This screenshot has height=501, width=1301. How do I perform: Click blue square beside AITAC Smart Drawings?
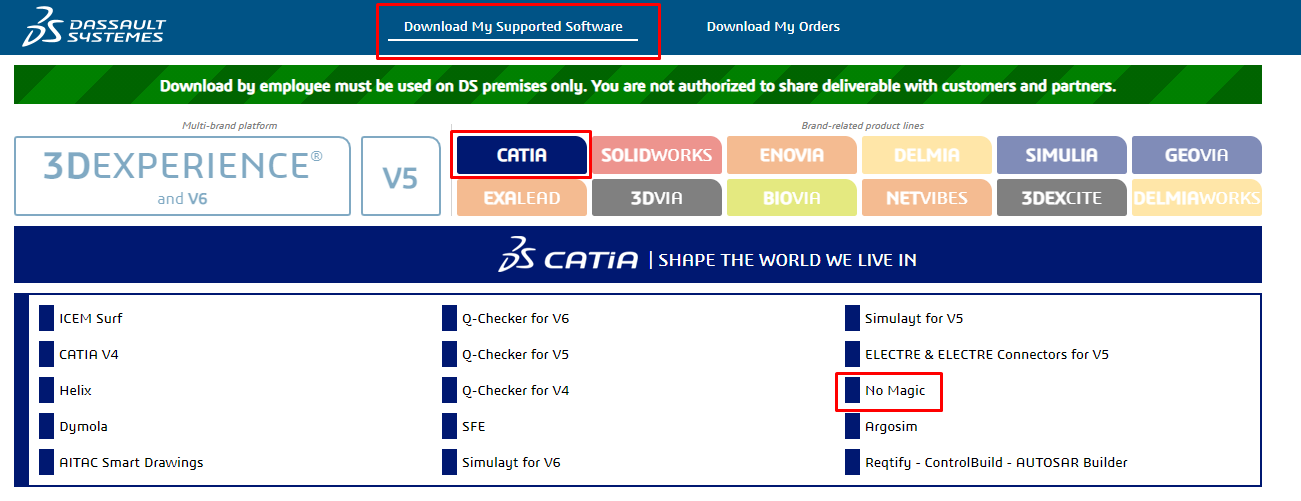(46, 462)
